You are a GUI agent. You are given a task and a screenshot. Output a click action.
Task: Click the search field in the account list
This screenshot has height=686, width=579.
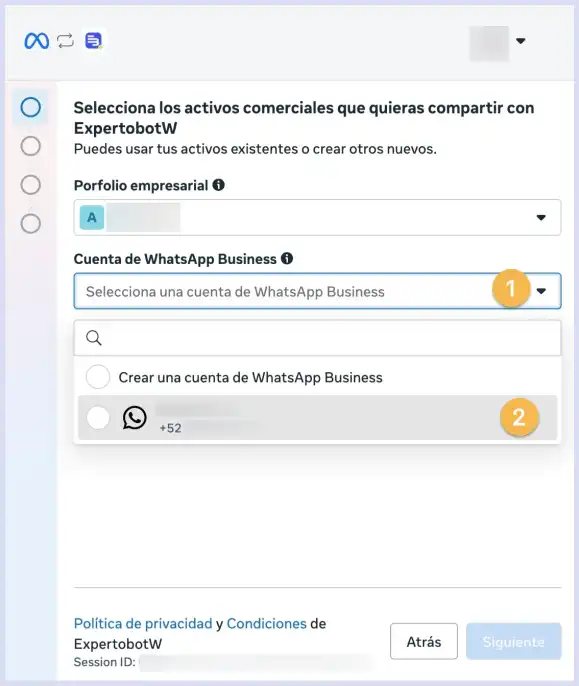coord(317,338)
